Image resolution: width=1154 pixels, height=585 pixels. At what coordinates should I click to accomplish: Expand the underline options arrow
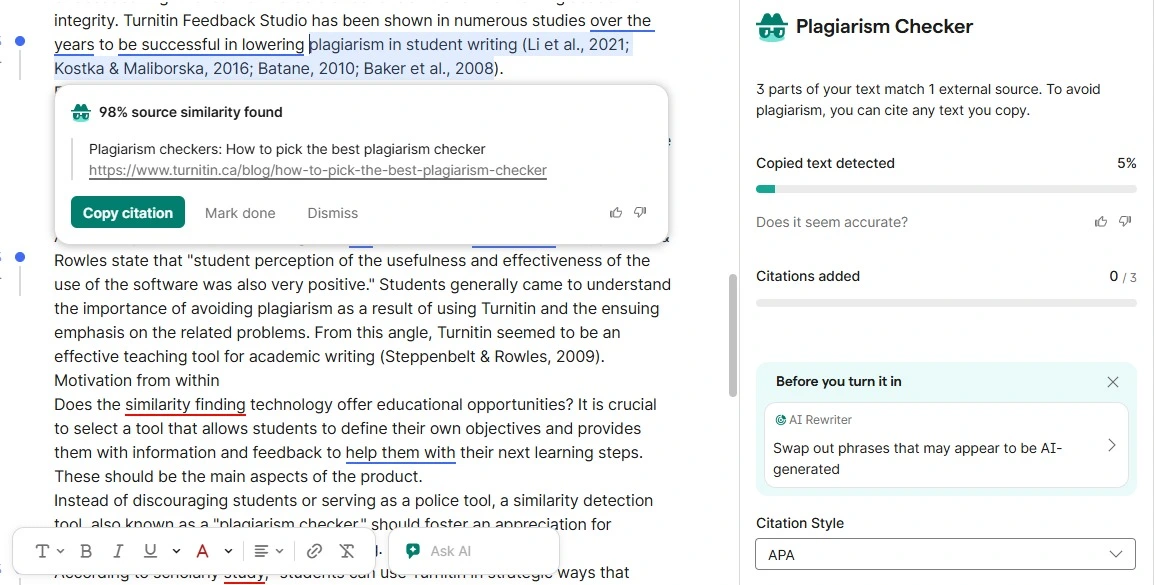point(176,551)
